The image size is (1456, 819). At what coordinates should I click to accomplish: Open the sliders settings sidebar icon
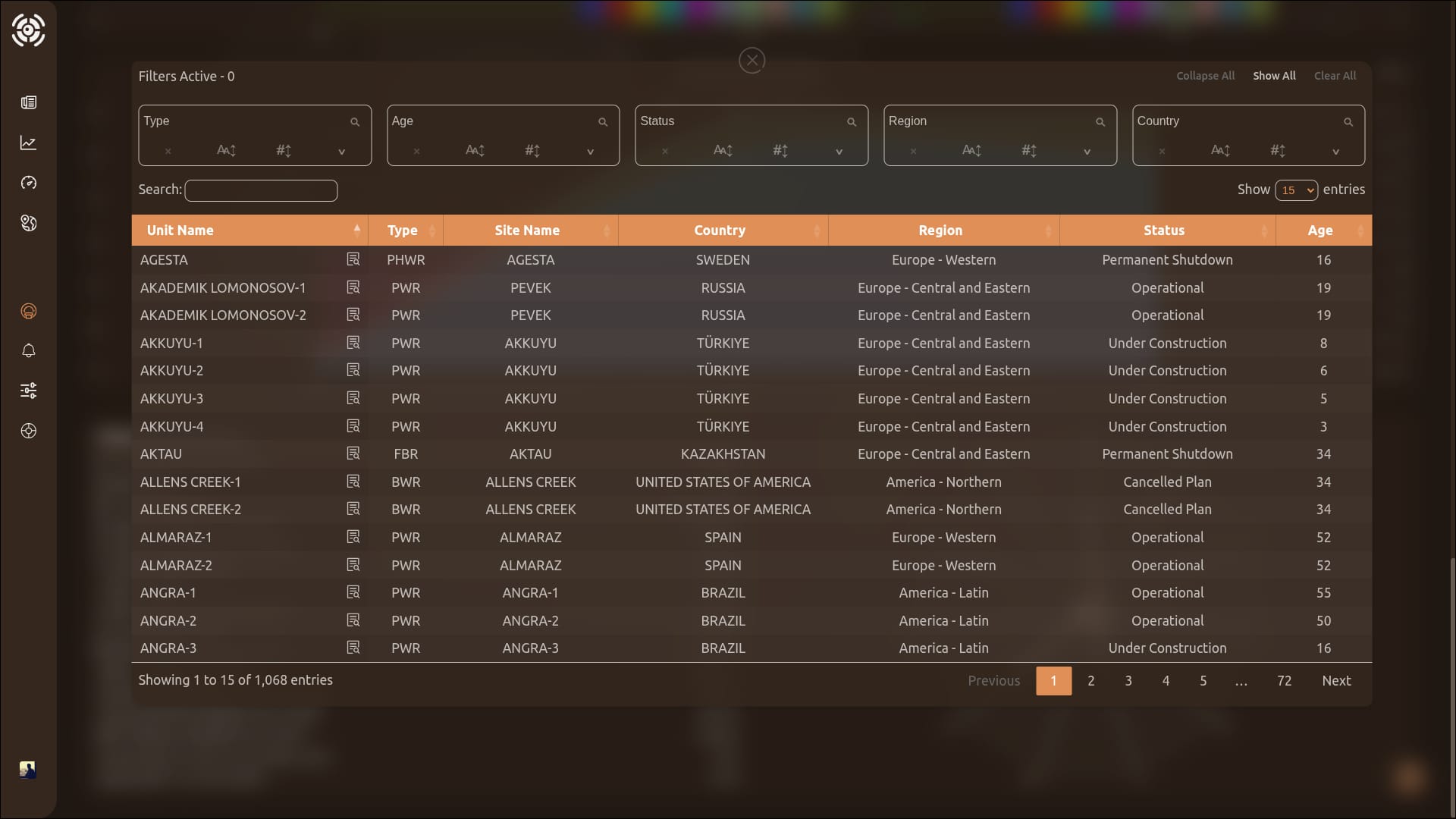point(29,391)
